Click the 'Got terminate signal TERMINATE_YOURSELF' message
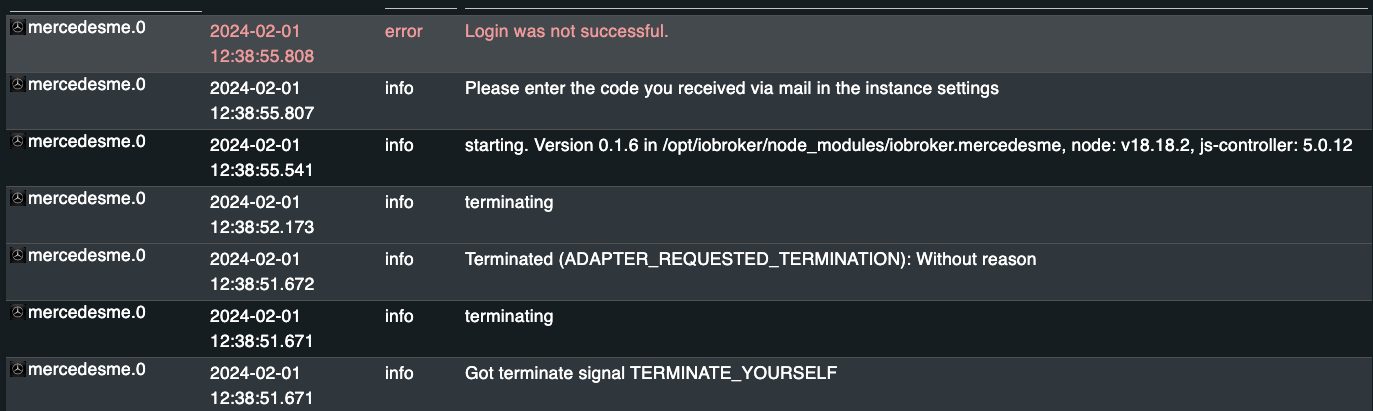Viewport: 1373px width, 411px height. pos(650,374)
